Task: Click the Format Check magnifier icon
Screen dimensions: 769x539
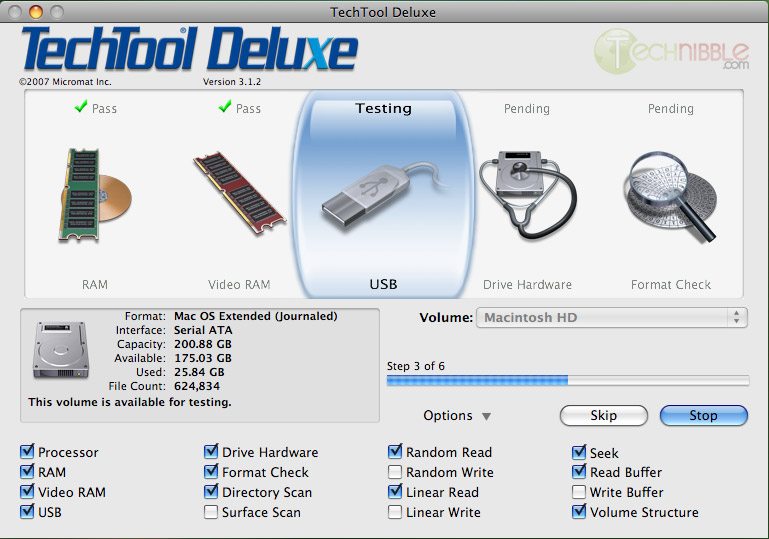Action: coord(671,196)
